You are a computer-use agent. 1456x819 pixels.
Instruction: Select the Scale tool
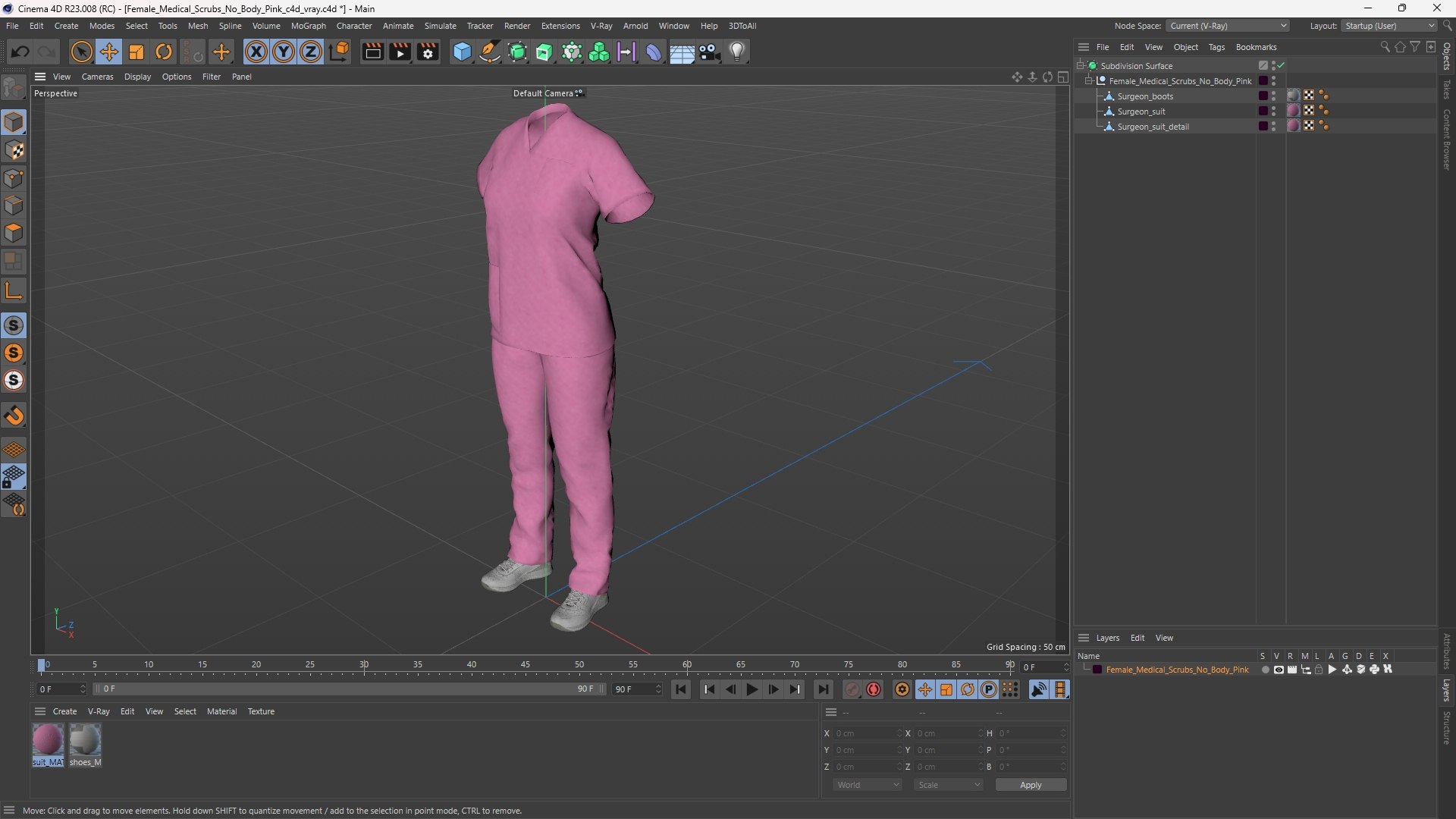click(x=136, y=52)
